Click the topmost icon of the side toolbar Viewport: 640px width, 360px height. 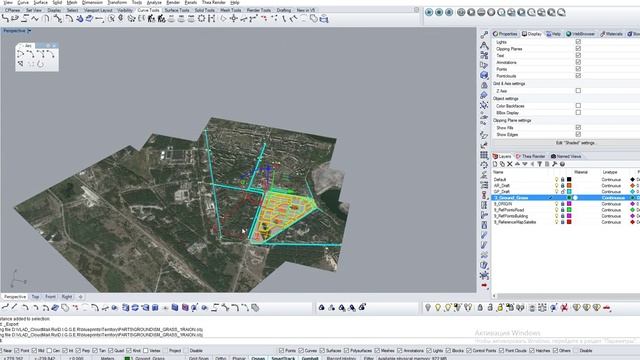click(484, 35)
